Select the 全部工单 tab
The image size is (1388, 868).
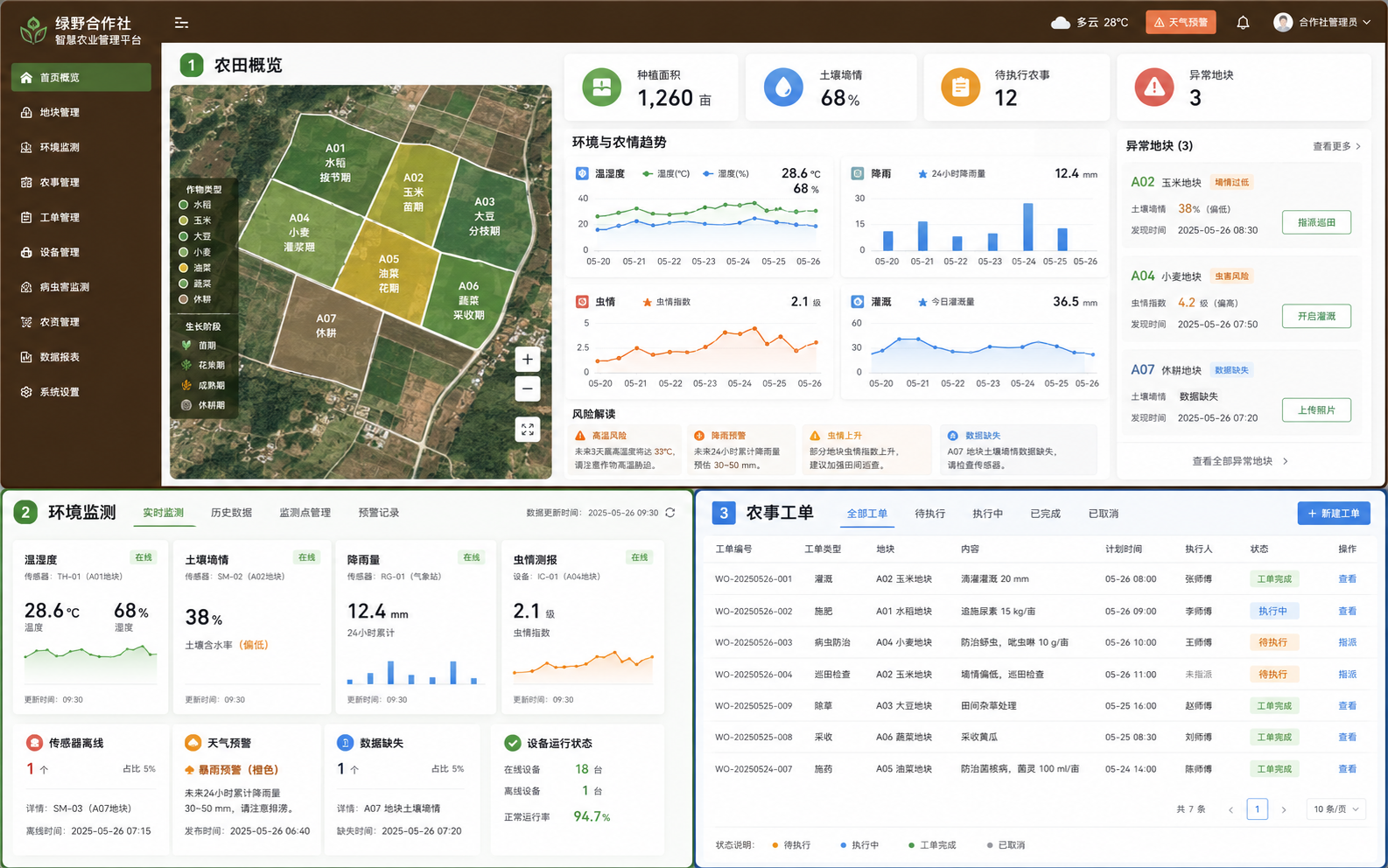click(x=867, y=514)
